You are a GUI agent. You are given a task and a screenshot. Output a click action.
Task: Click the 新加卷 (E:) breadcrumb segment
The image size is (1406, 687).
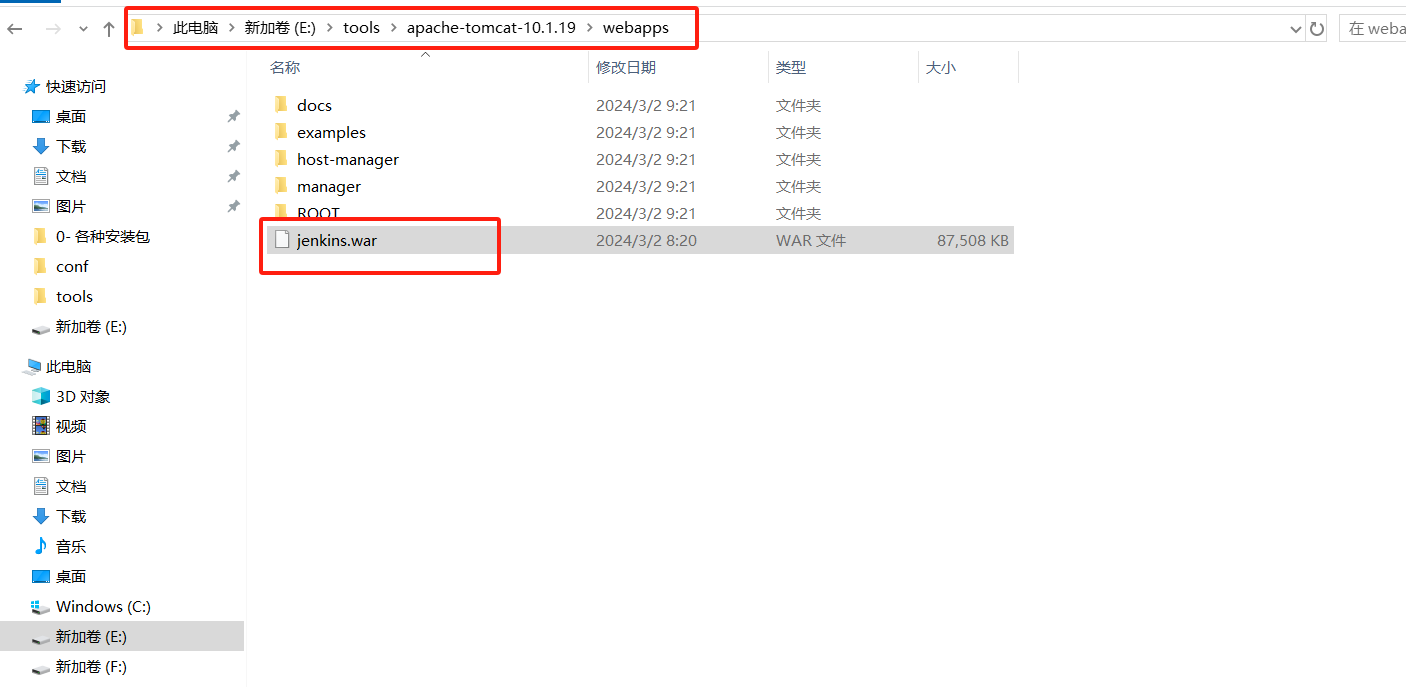pyautogui.click(x=279, y=28)
